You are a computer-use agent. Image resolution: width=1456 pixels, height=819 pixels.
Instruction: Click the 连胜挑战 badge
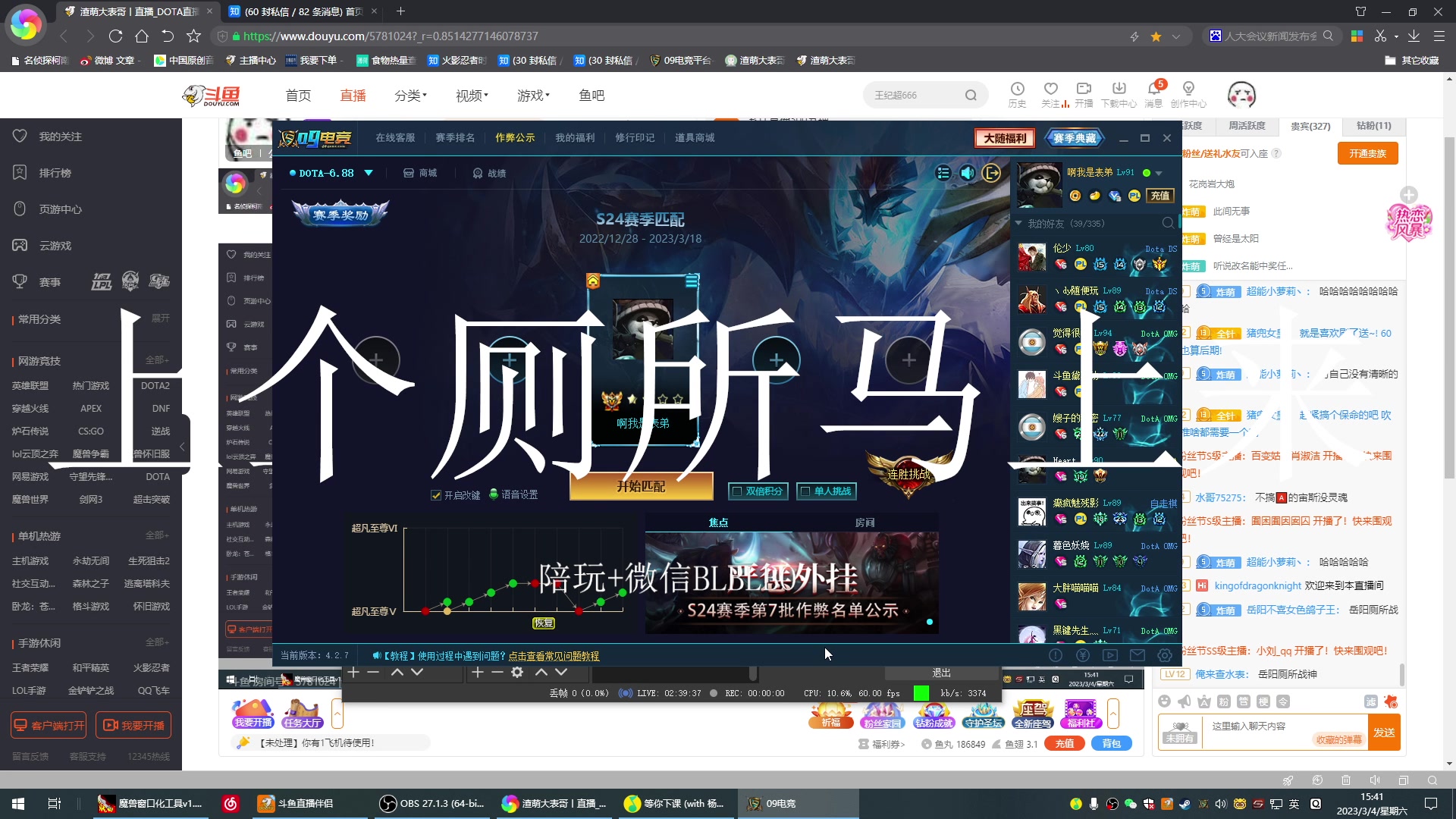click(909, 473)
